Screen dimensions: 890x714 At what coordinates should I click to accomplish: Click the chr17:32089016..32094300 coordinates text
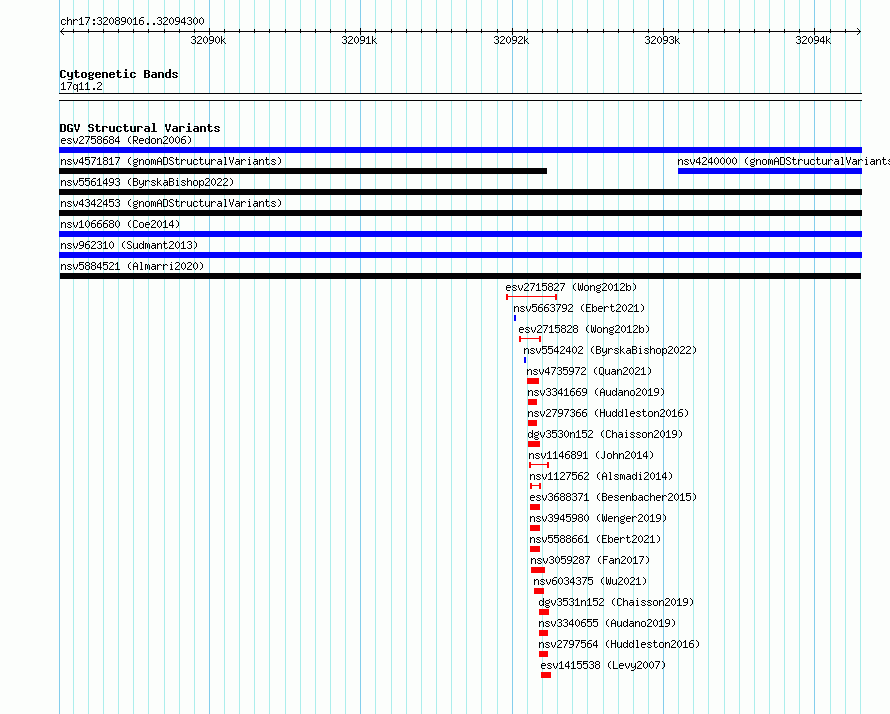(x=132, y=22)
